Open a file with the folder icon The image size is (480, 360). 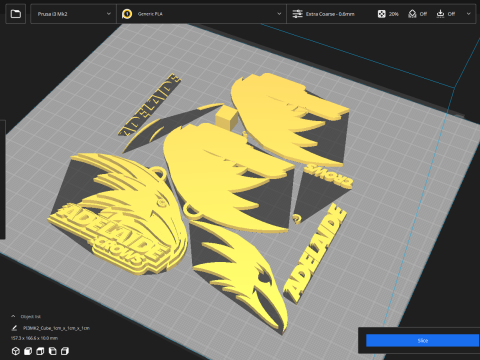16,14
